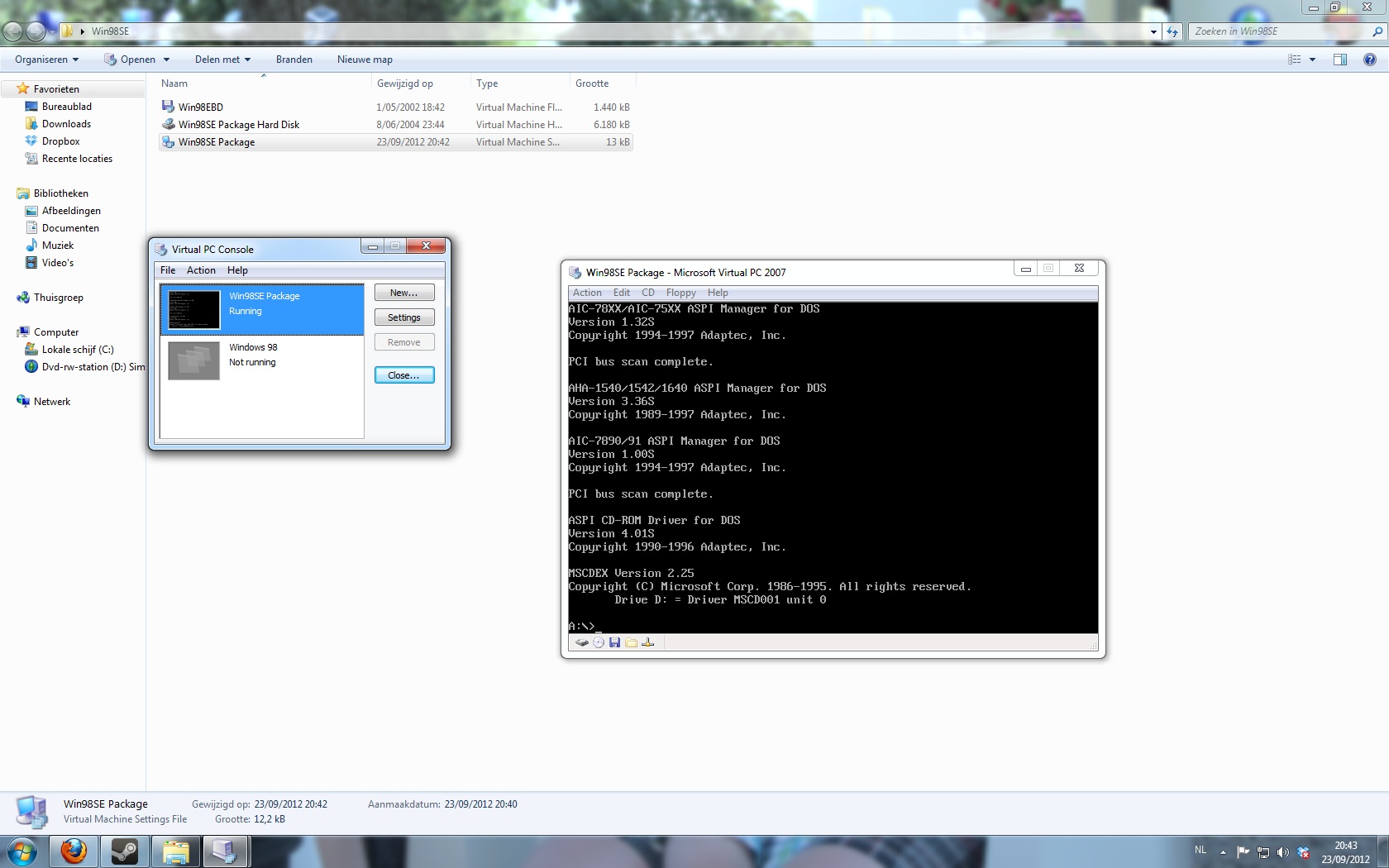Open Steam from the taskbar
Viewport: 1389px width, 868px height.
tap(125, 851)
